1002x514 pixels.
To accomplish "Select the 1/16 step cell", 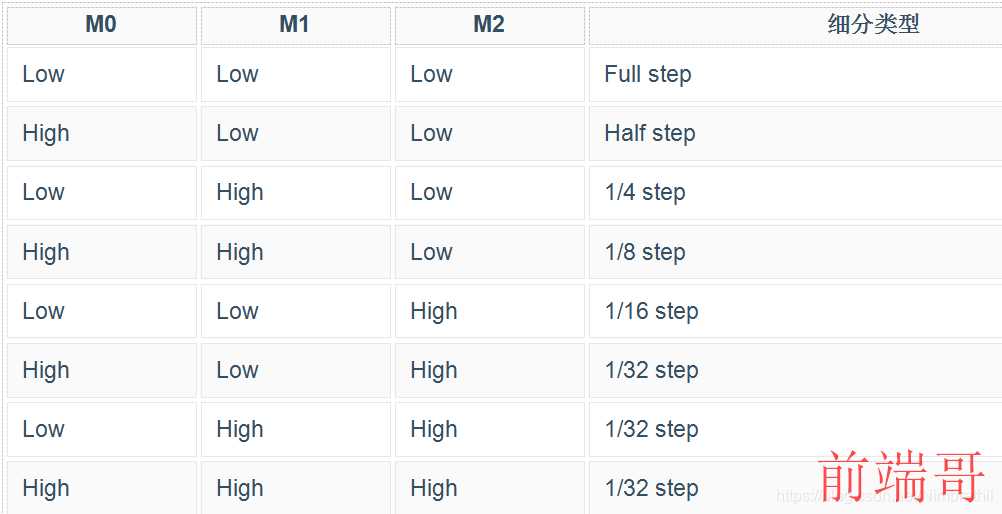I will [x=796, y=311].
